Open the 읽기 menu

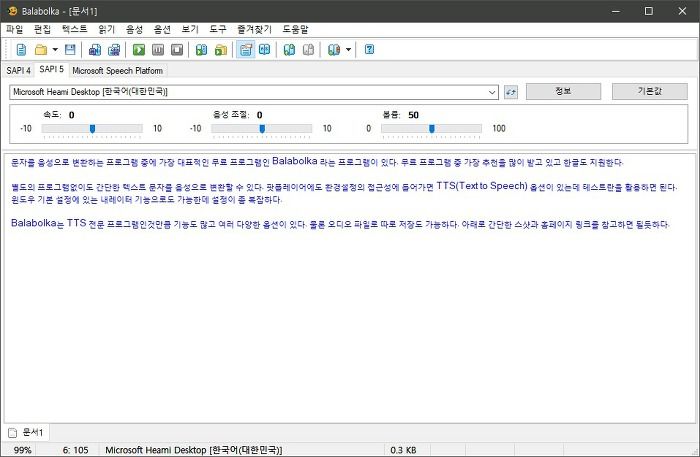pyautogui.click(x=107, y=29)
